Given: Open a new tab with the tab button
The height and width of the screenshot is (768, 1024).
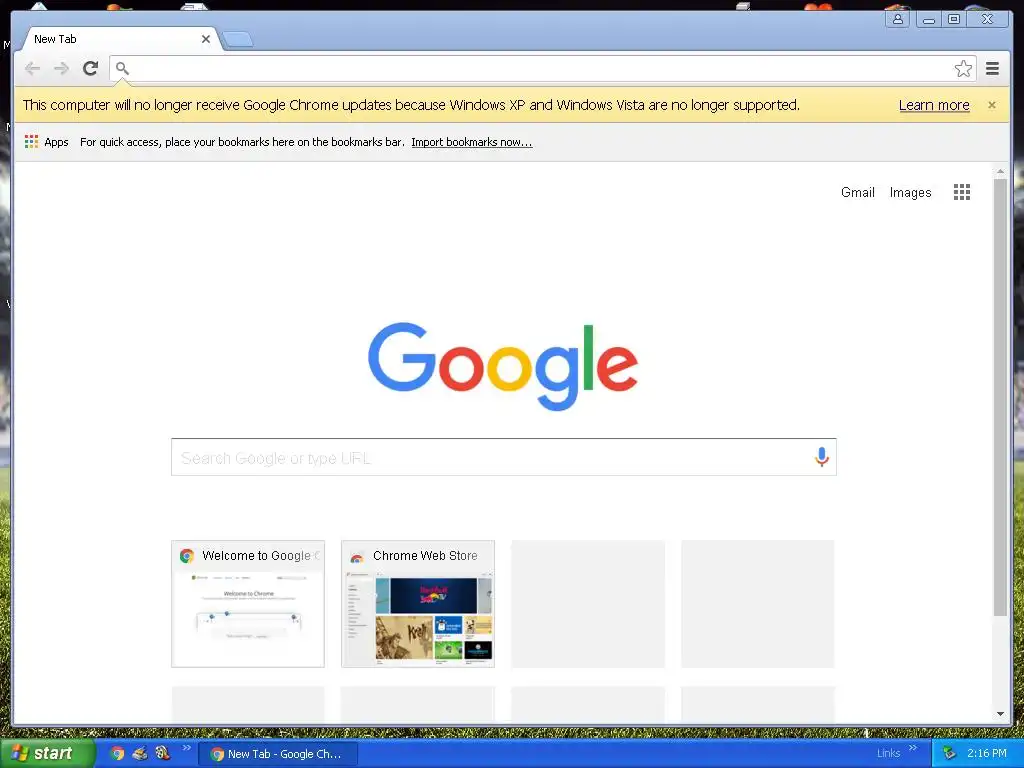Looking at the screenshot, I should (x=238, y=40).
